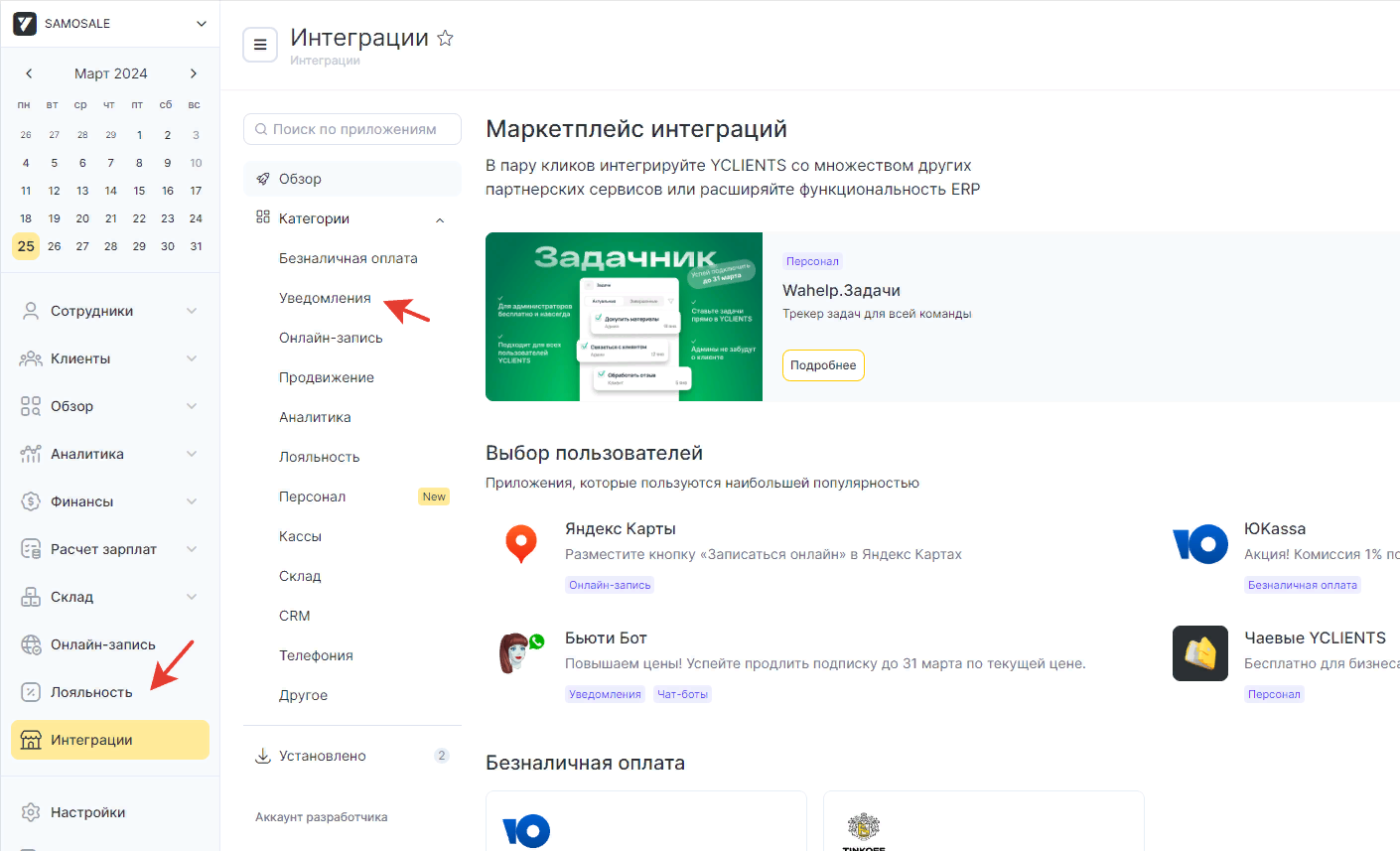Expand the Склад sidebar section
The image size is (1400, 851).
tap(192, 597)
